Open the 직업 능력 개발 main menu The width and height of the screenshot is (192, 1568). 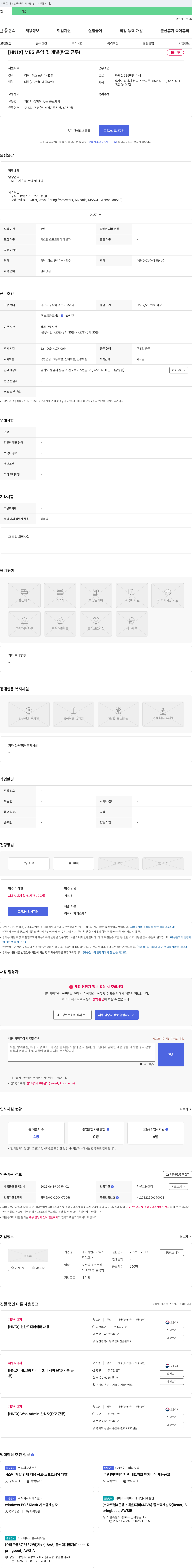tap(131, 30)
